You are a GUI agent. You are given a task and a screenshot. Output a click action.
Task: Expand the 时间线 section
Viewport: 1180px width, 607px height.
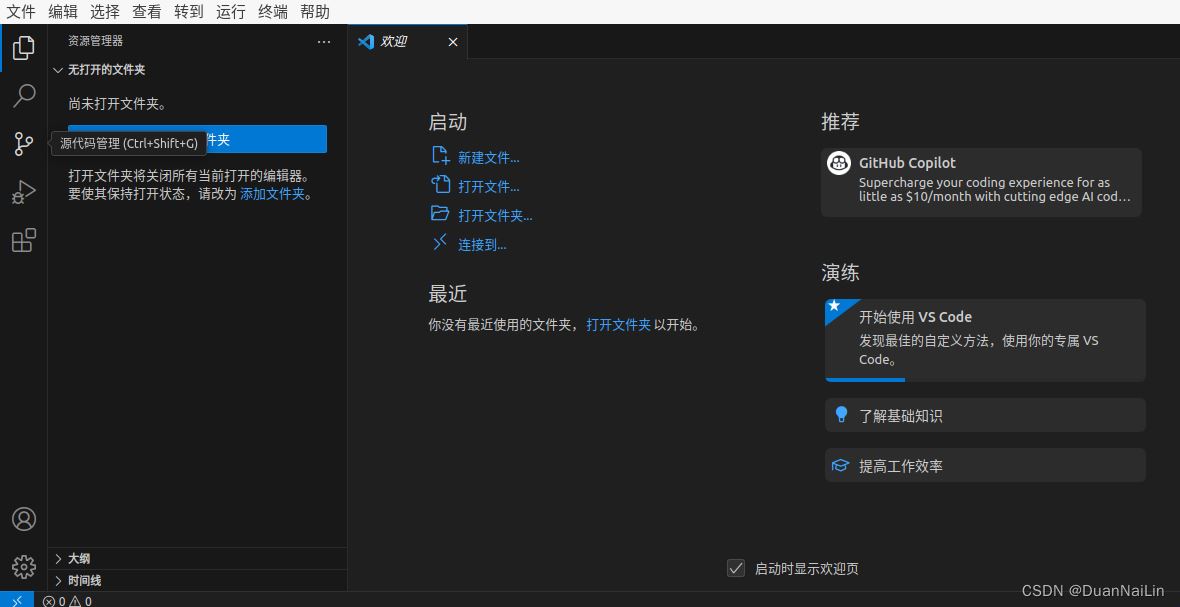tap(197, 581)
